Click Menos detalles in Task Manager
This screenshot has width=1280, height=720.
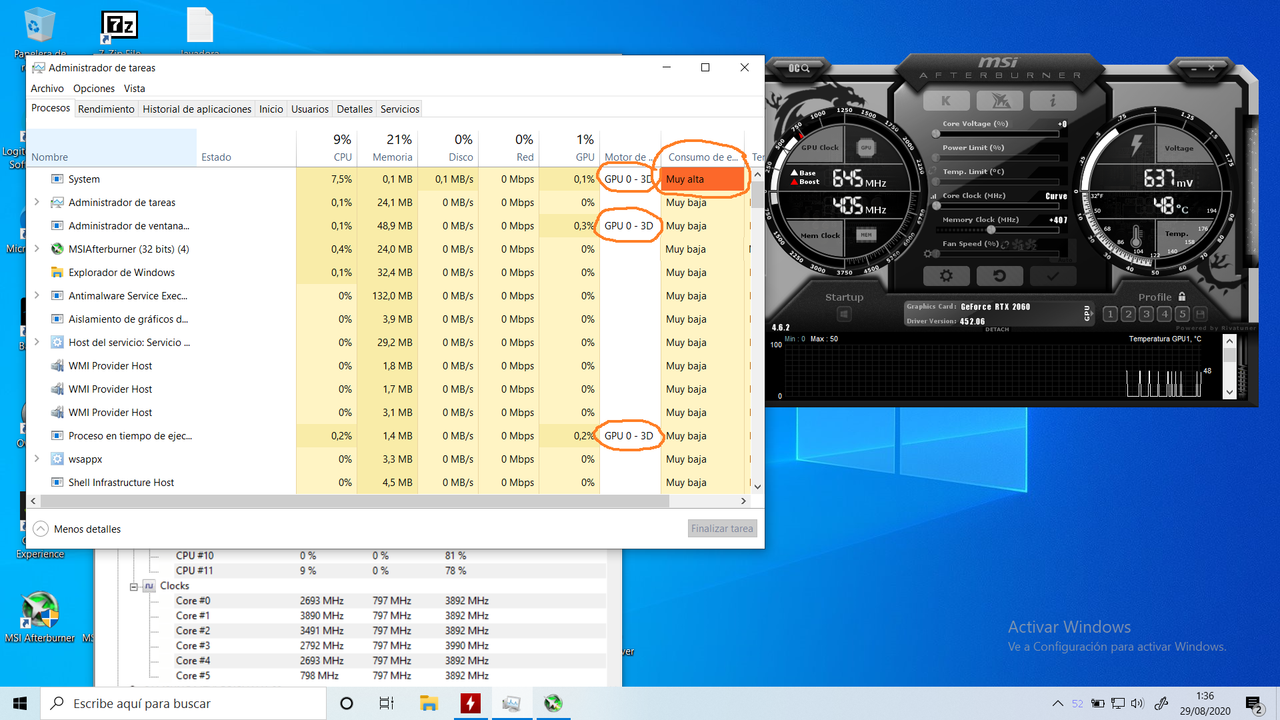tap(77, 529)
